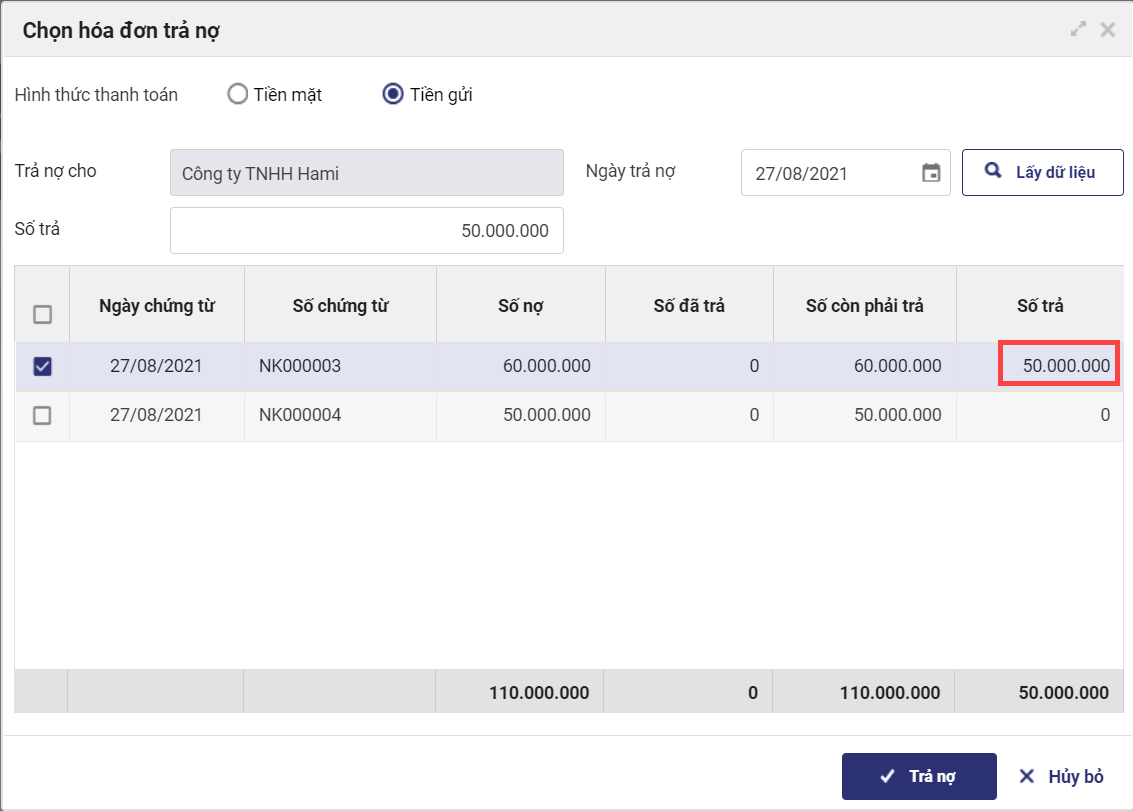This screenshot has height=811, width=1133.
Task: Click the Trả nợ cho company field
Action: click(x=367, y=173)
